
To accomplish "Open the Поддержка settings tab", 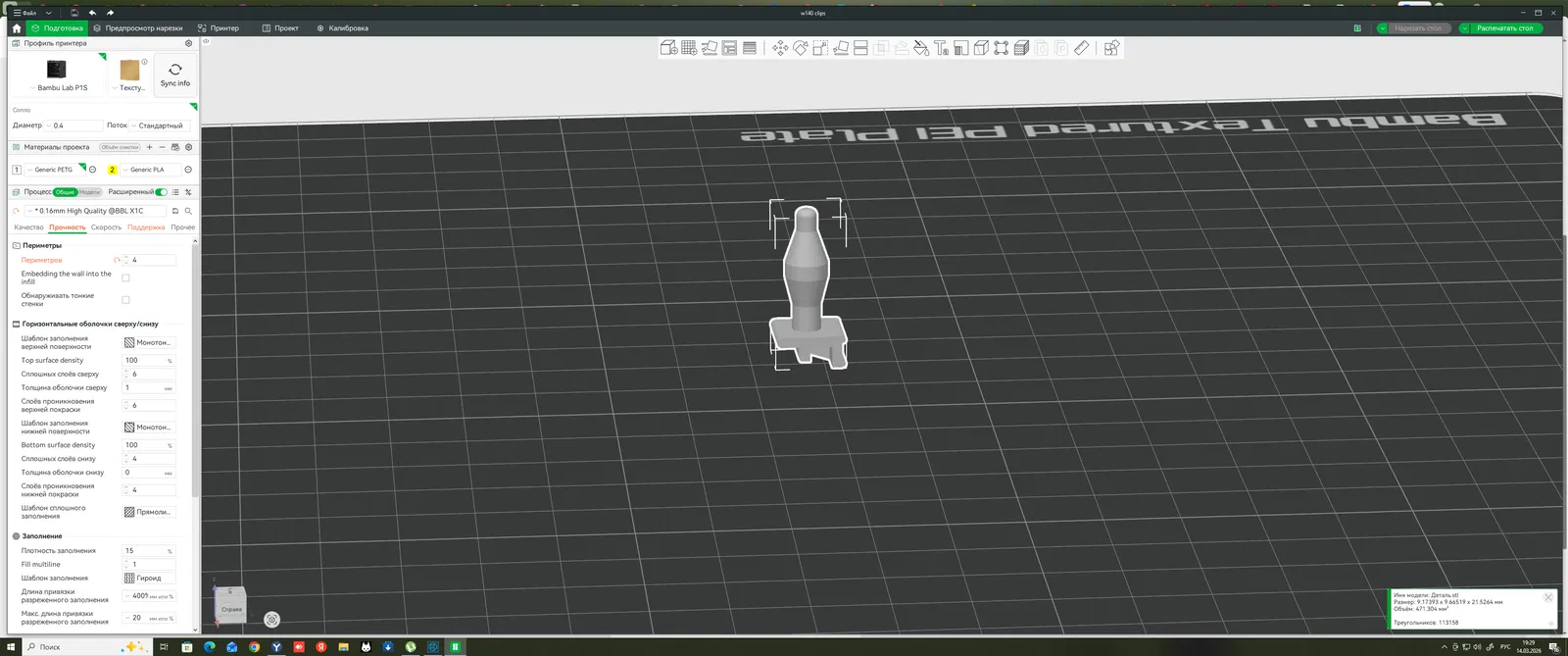I will (146, 227).
